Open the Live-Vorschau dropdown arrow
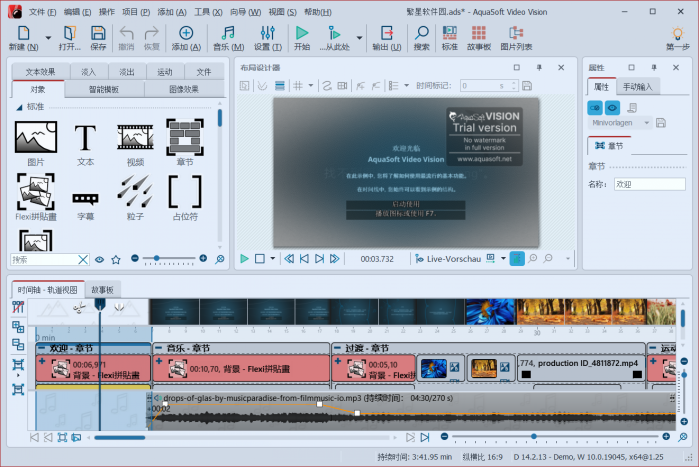Image resolution: width=699 pixels, height=467 pixels. tap(503, 258)
